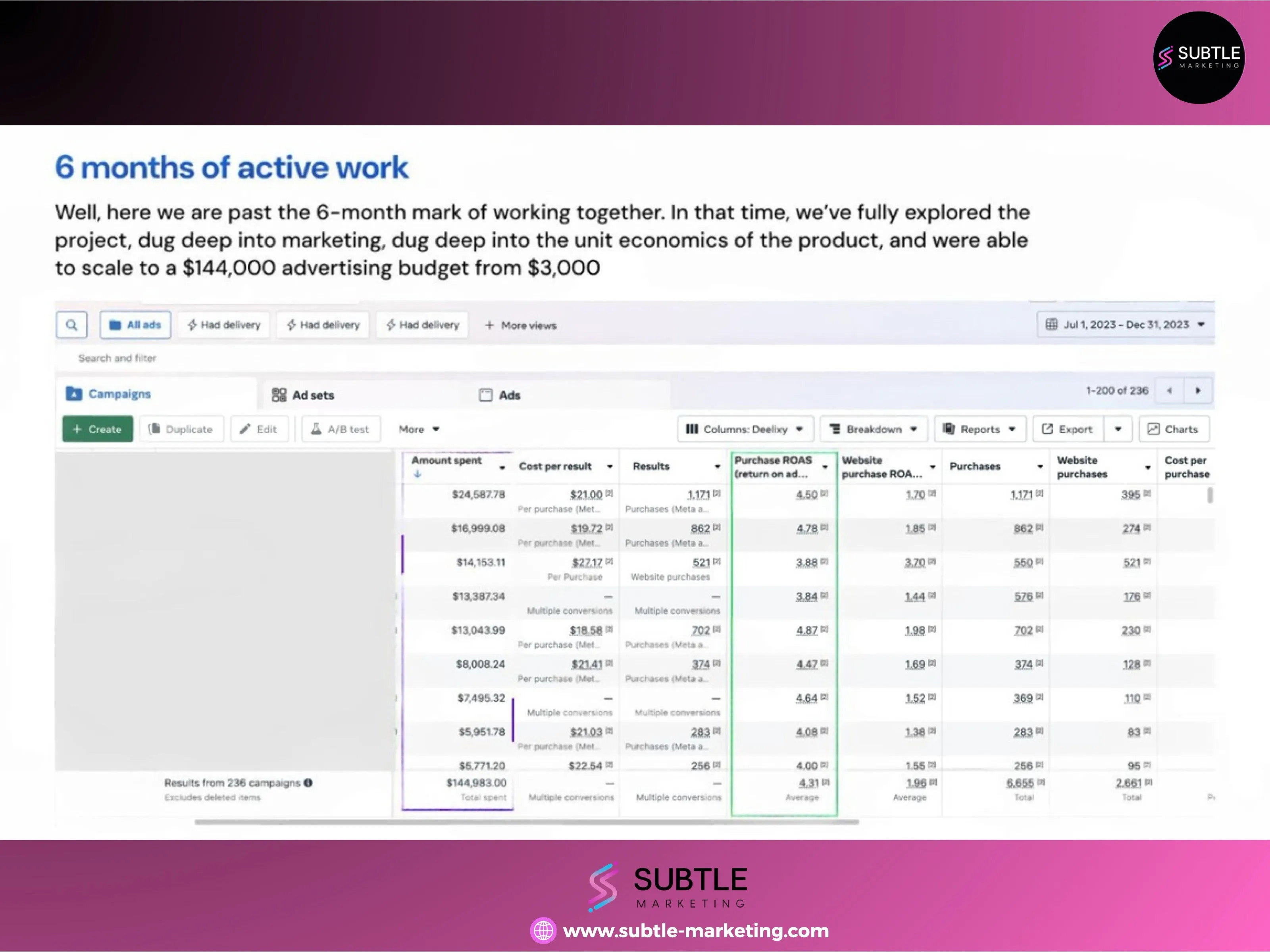Select the All ads view
Screen dimensions: 1270x952
[135, 325]
